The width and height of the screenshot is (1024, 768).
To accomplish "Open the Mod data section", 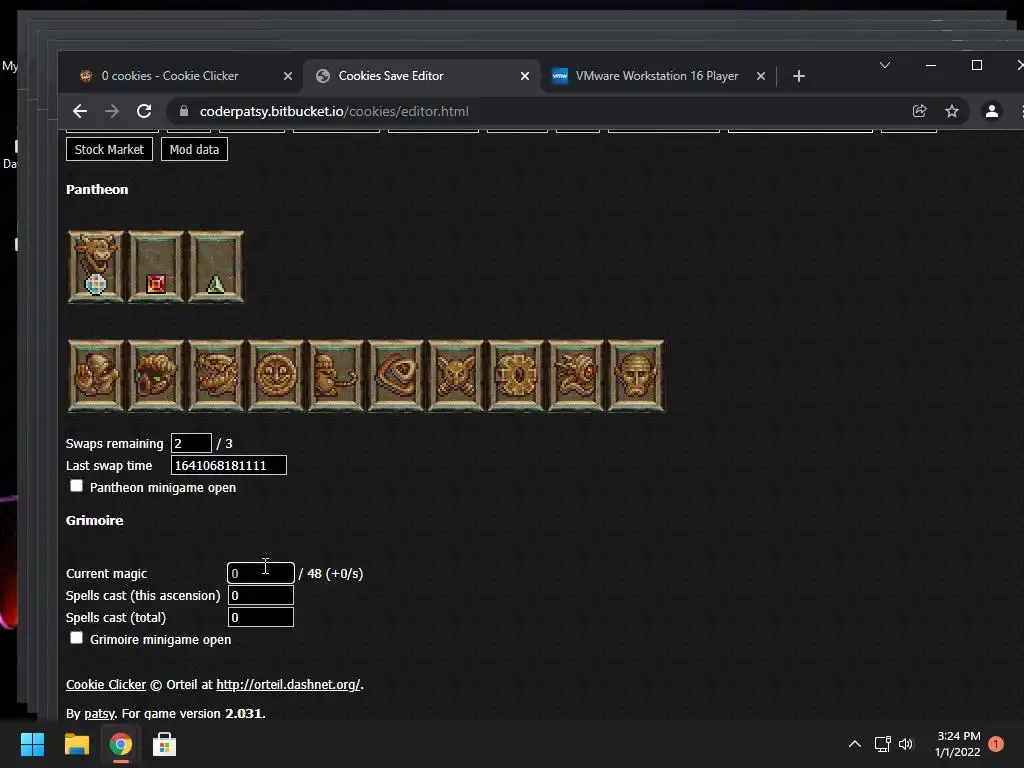I will [194, 149].
